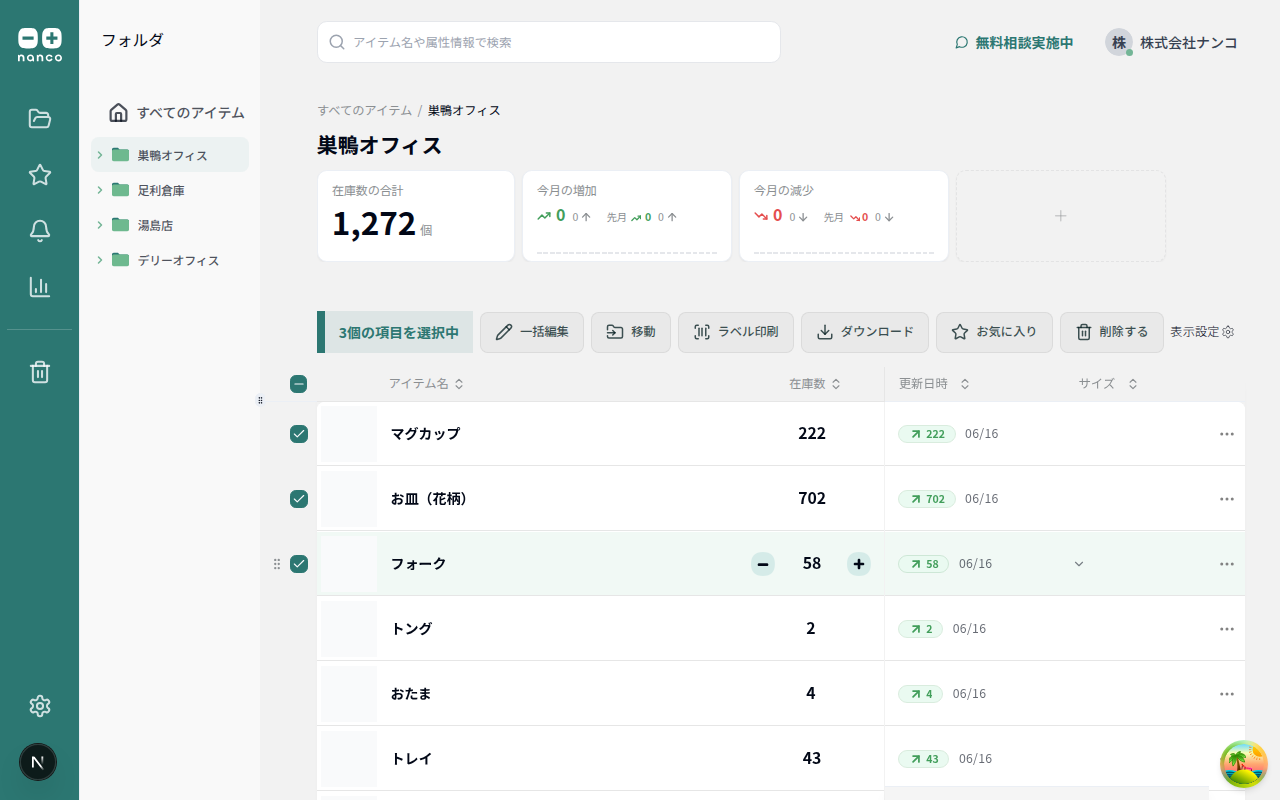Open the 一括編集 pencil edit tool
The height and width of the screenshot is (800, 1280).
531,332
